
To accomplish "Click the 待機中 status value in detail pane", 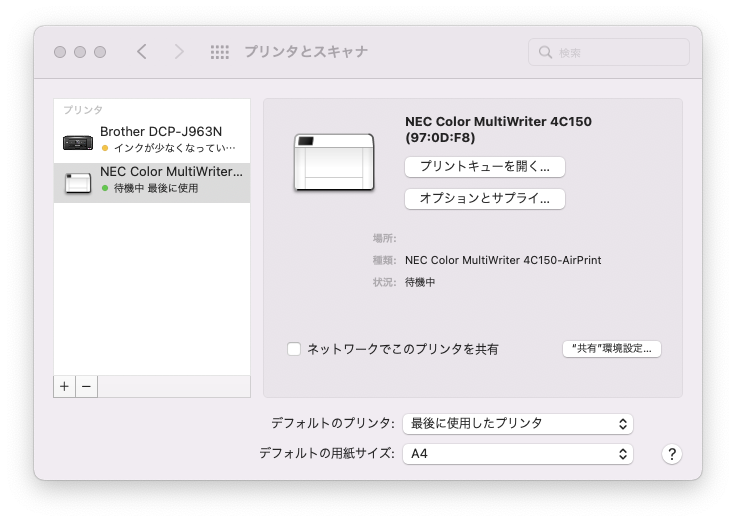I will coord(420,282).
